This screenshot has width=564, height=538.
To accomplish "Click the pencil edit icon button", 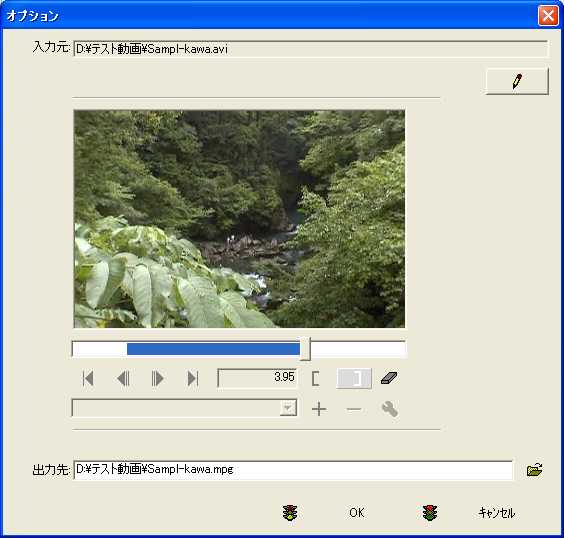I will click(517, 81).
